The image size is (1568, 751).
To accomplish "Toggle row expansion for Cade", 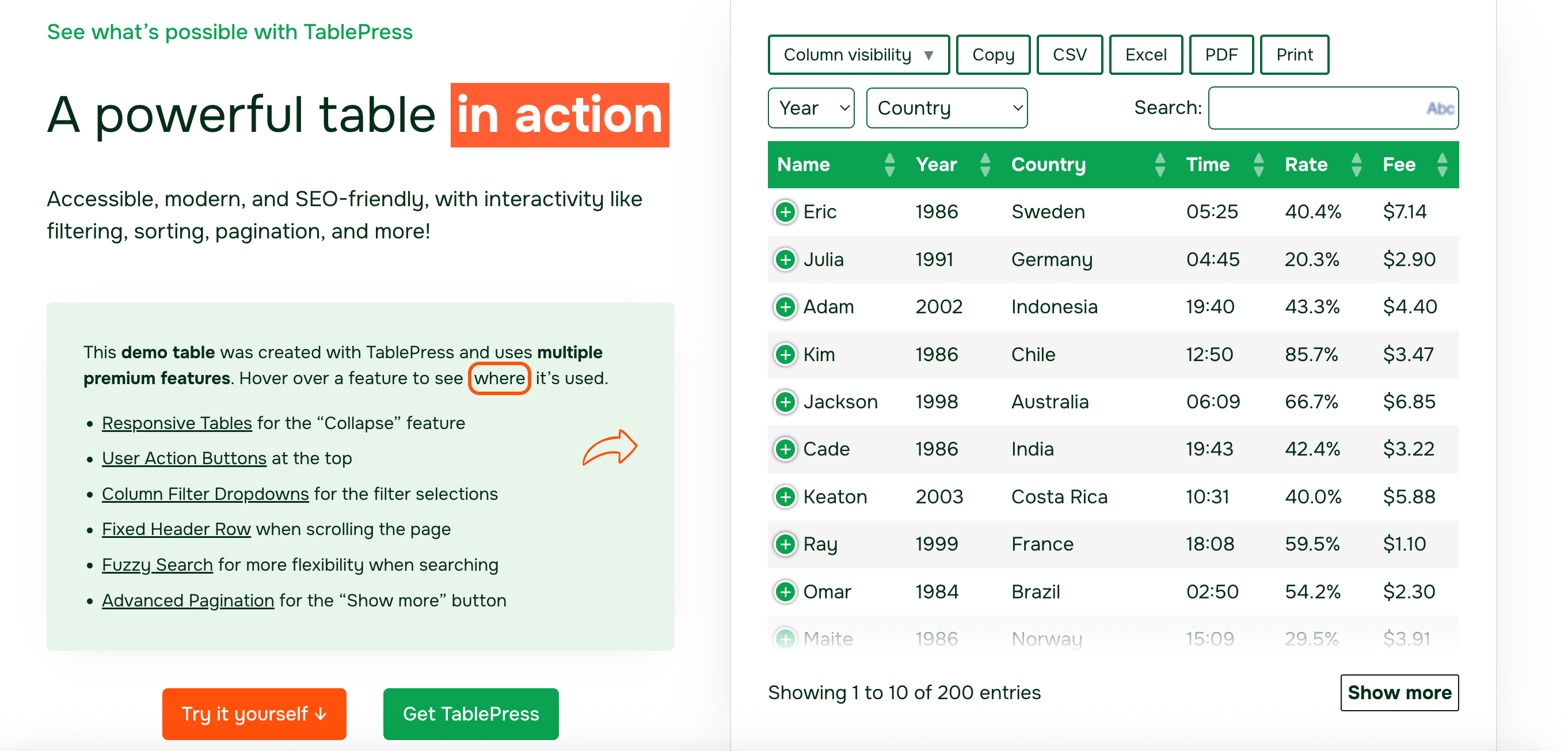I will pyautogui.click(x=785, y=449).
